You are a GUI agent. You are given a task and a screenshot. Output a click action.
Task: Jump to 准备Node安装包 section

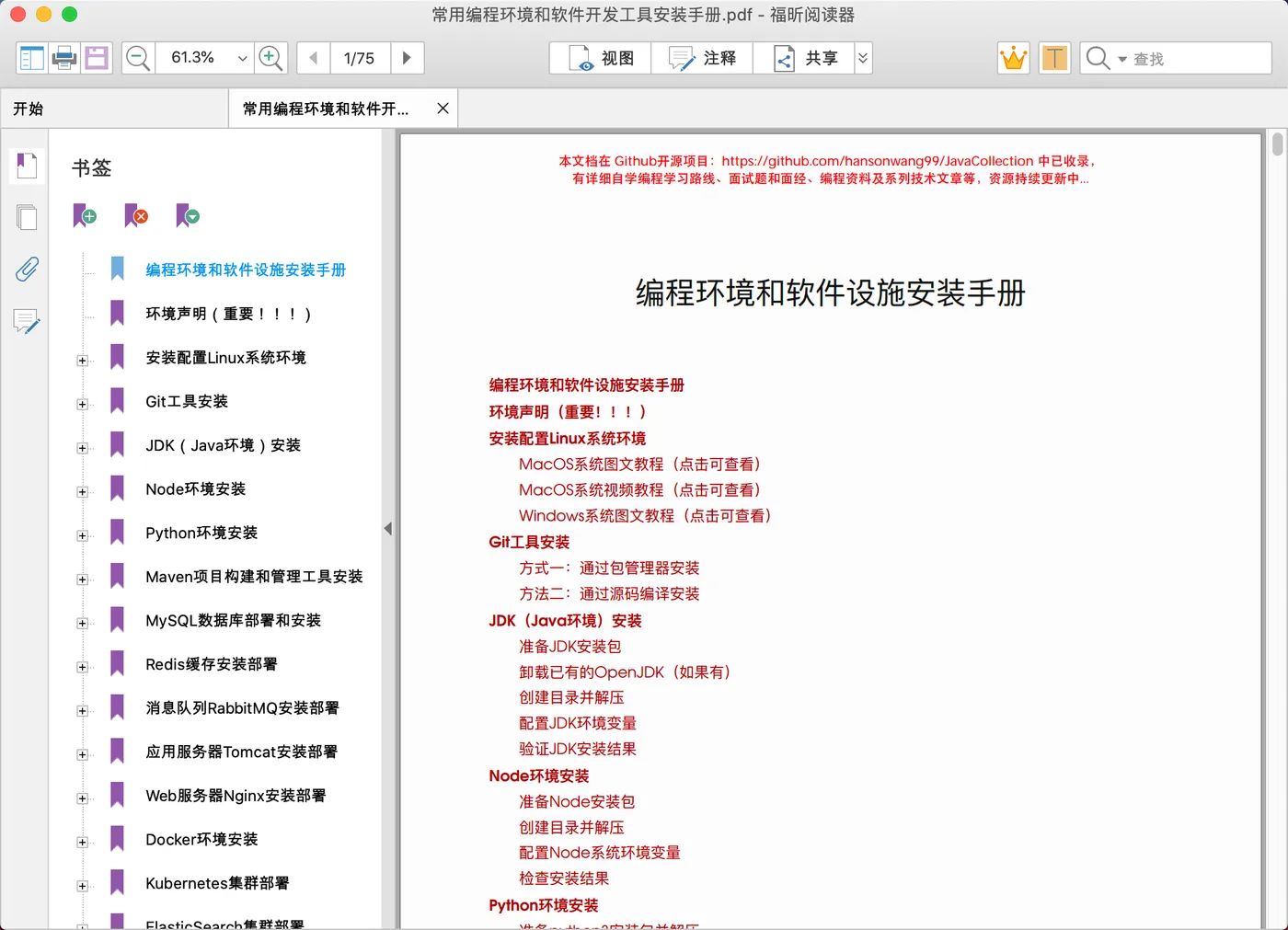(x=577, y=802)
